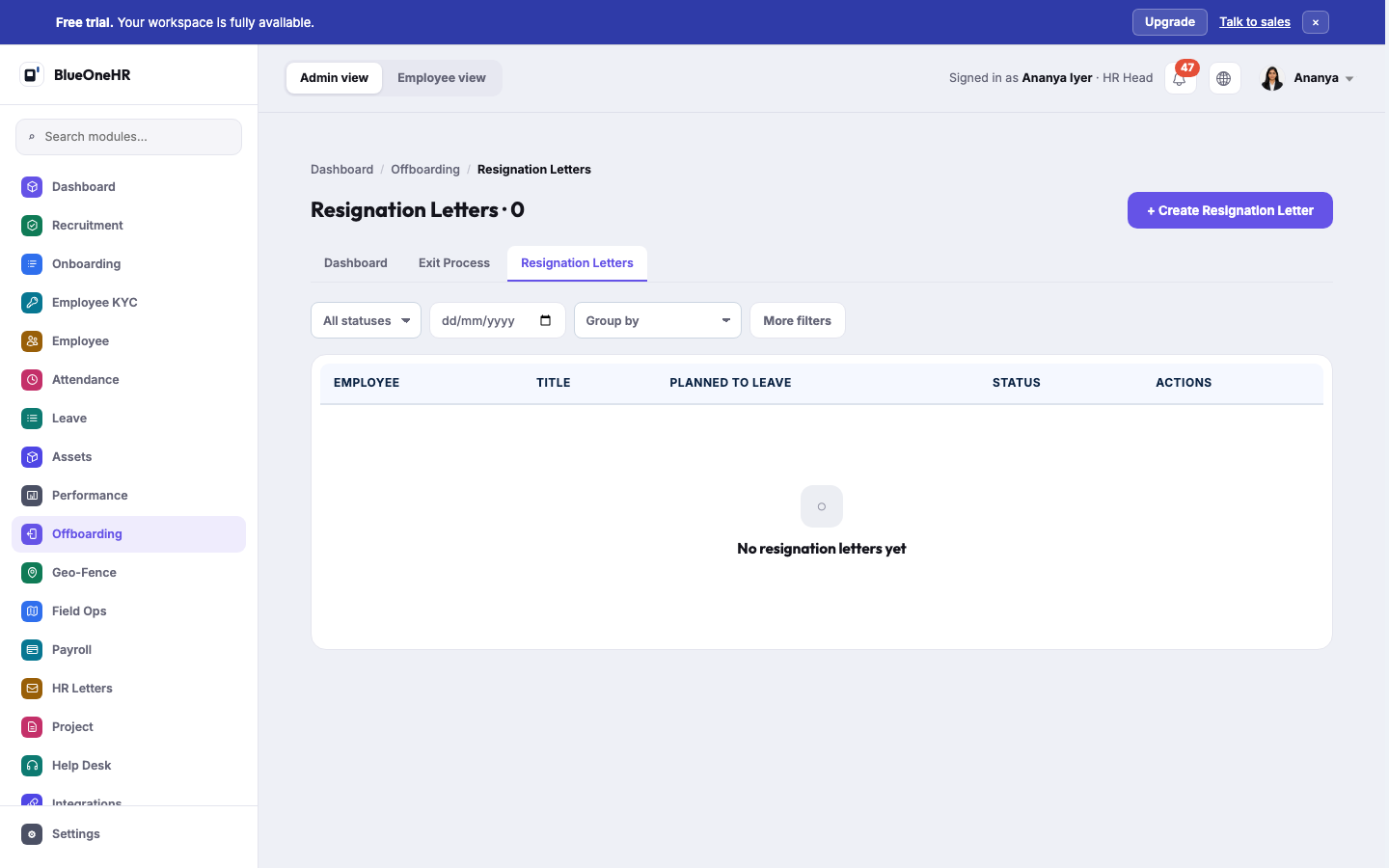Switch to Employee view
The image size is (1389, 868).
(x=442, y=78)
